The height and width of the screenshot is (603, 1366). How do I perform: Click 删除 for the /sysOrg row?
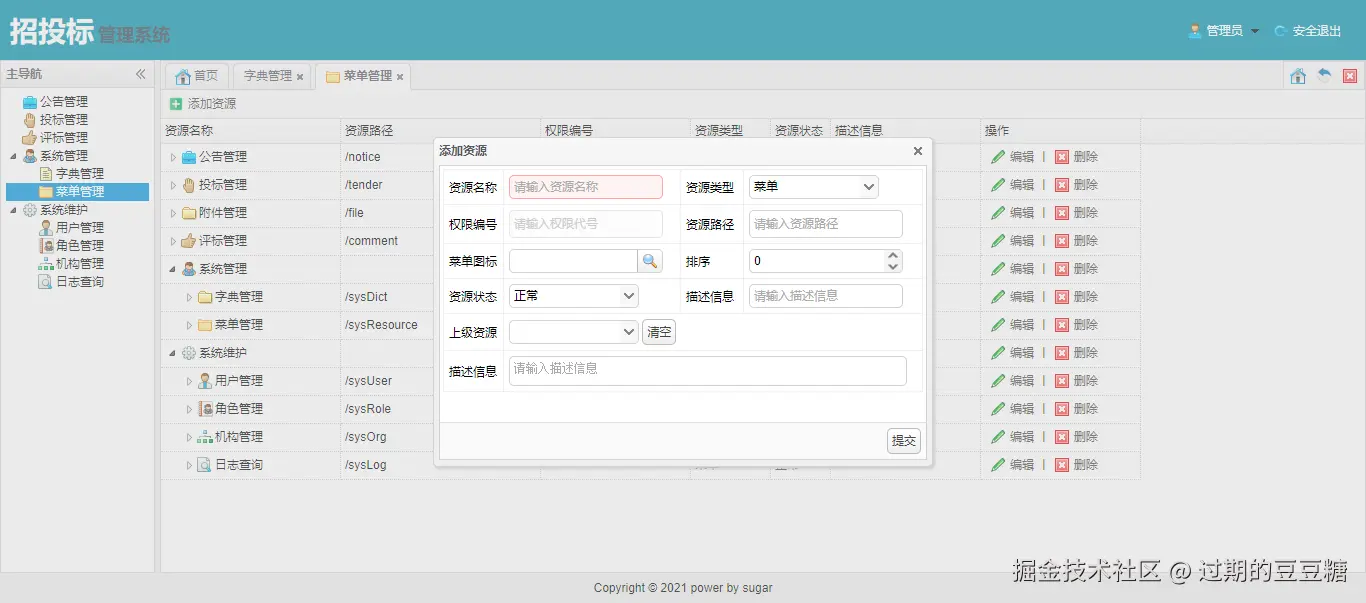pos(1077,437)
